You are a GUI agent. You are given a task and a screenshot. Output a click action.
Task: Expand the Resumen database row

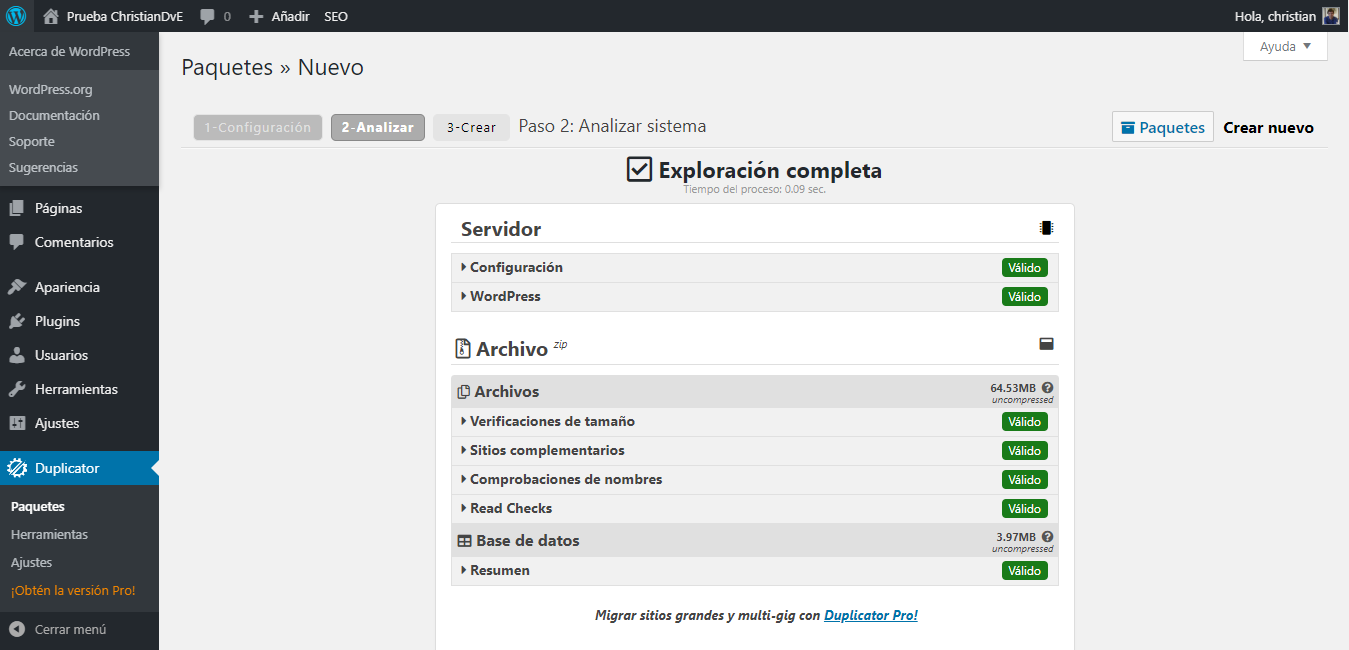(755, 571)
